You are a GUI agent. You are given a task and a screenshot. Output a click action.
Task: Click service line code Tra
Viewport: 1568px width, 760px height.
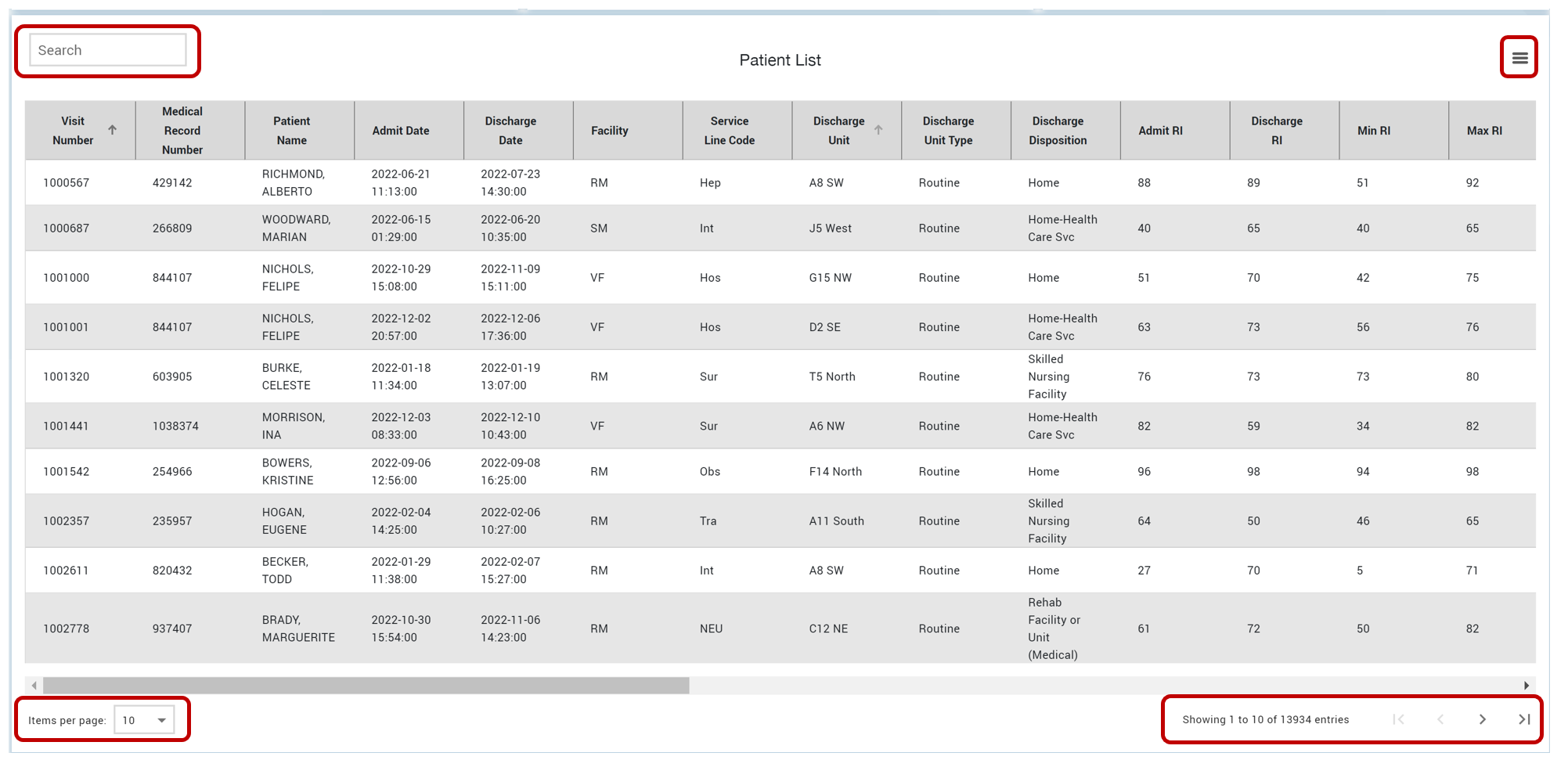pos(708,520)
